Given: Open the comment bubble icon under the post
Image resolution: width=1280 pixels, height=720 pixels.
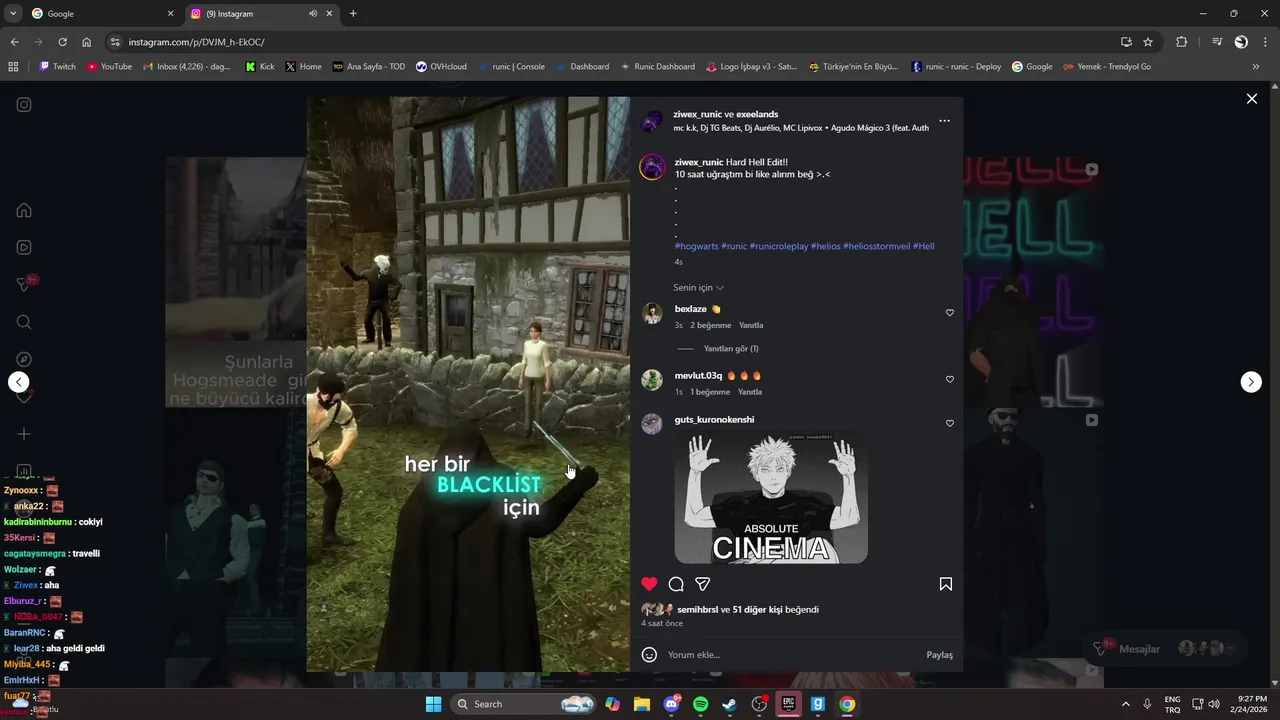Looking at the screenshot, I should (676, 584).
